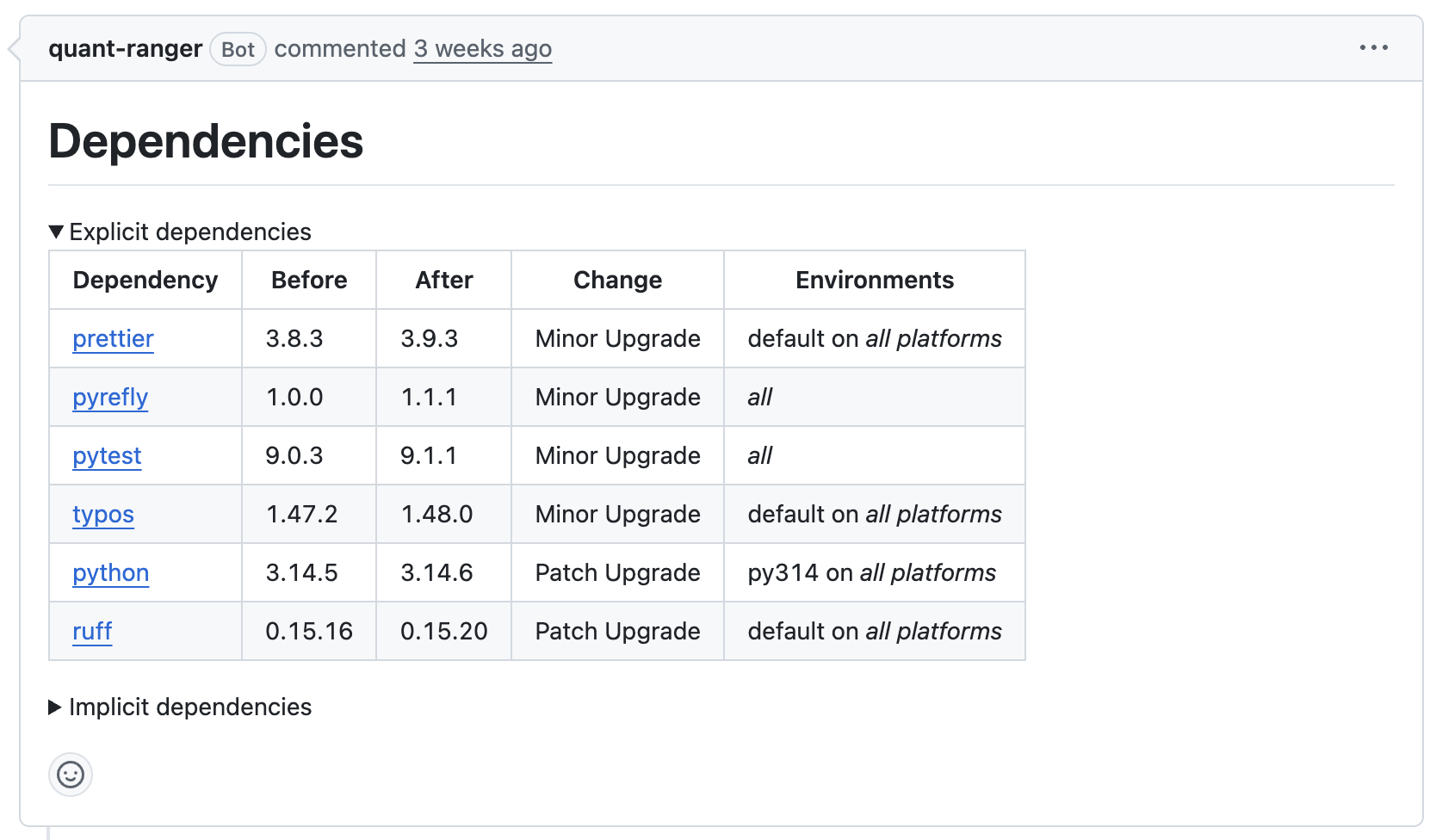Open the python dependency link
The width and height of the screenshot is (1436, 840).
click(x=111, y=573)
